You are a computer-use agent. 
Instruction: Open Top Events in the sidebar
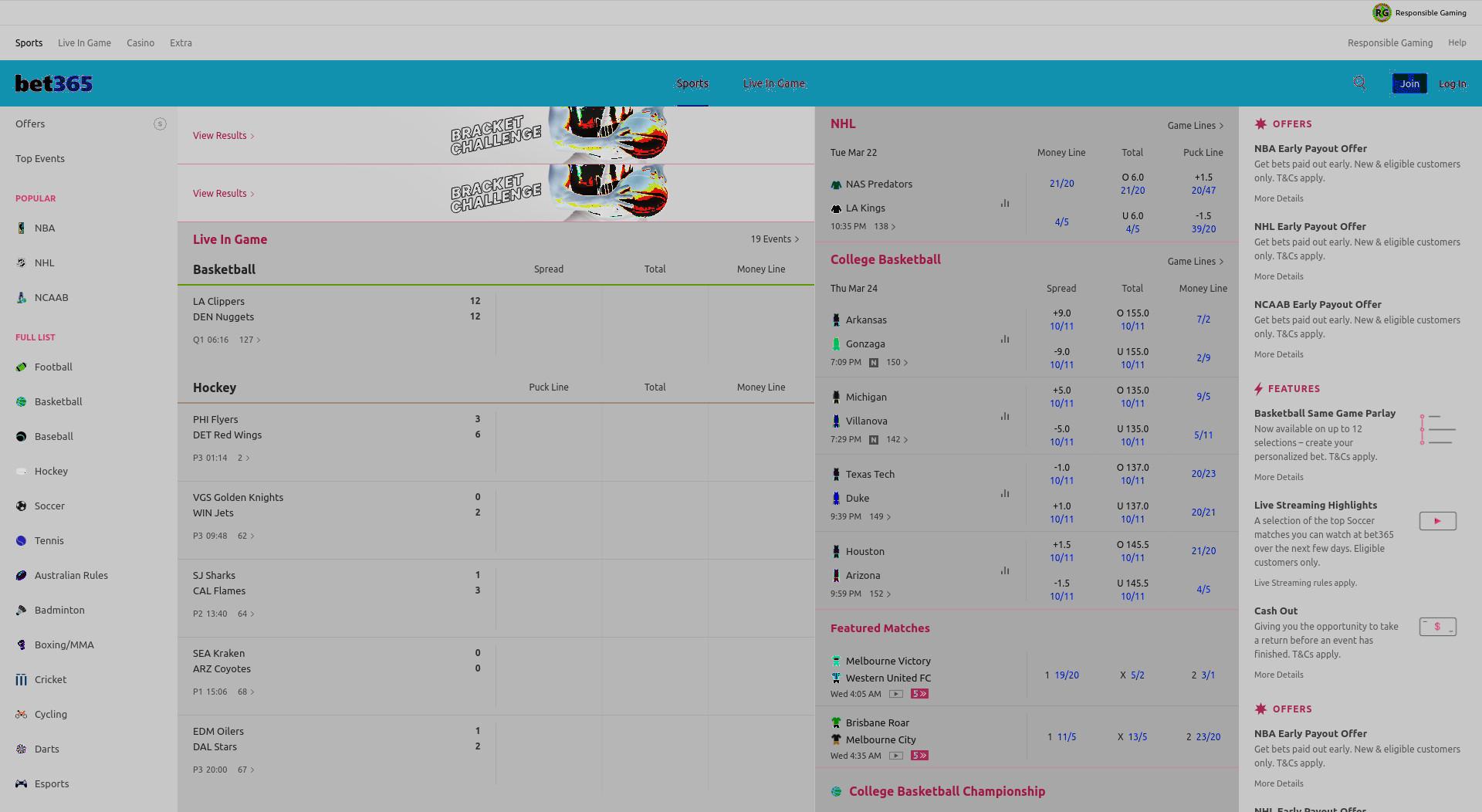[40, 158]
